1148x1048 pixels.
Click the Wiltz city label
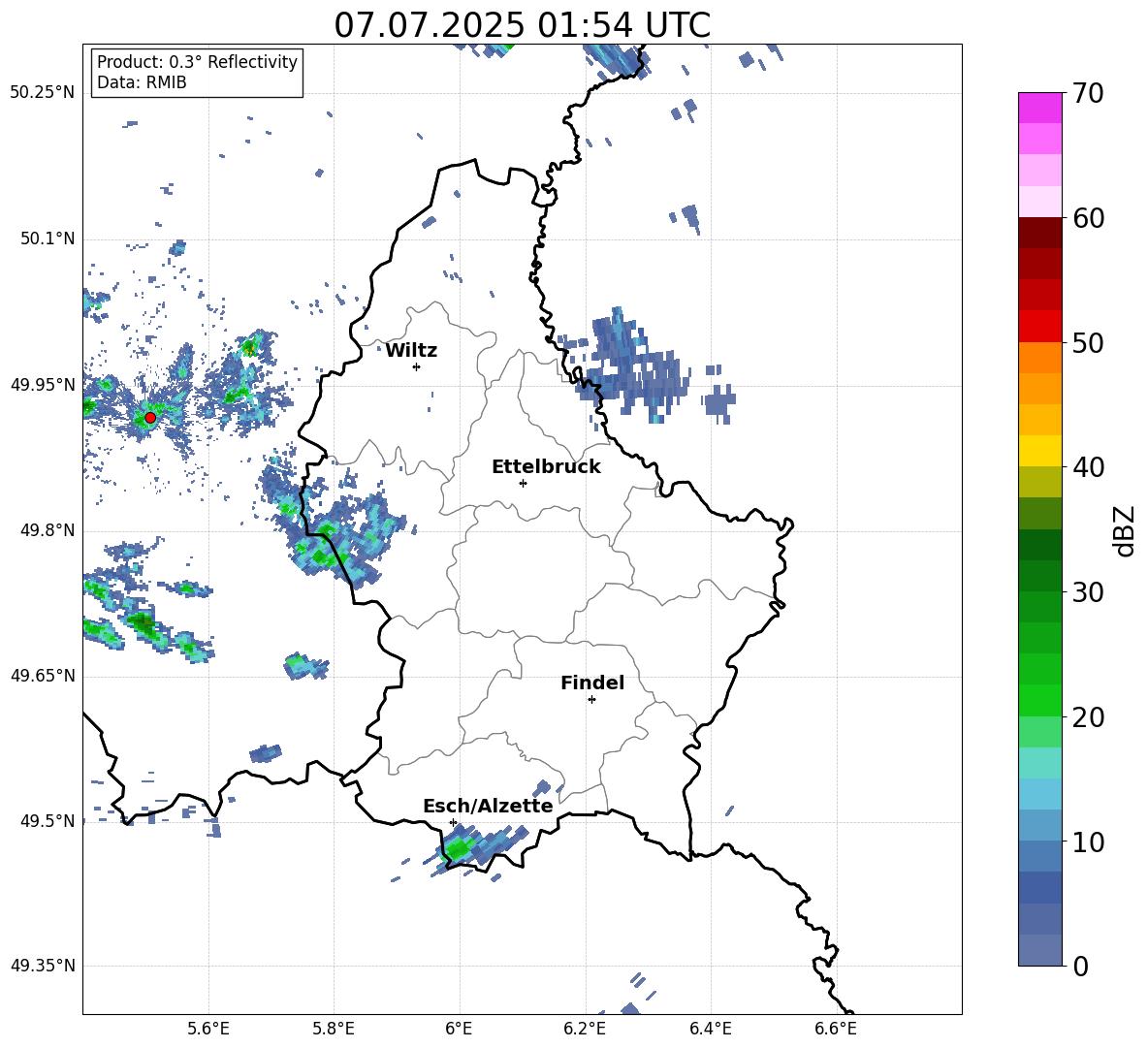pyautogui.click(x=411, y=351)
